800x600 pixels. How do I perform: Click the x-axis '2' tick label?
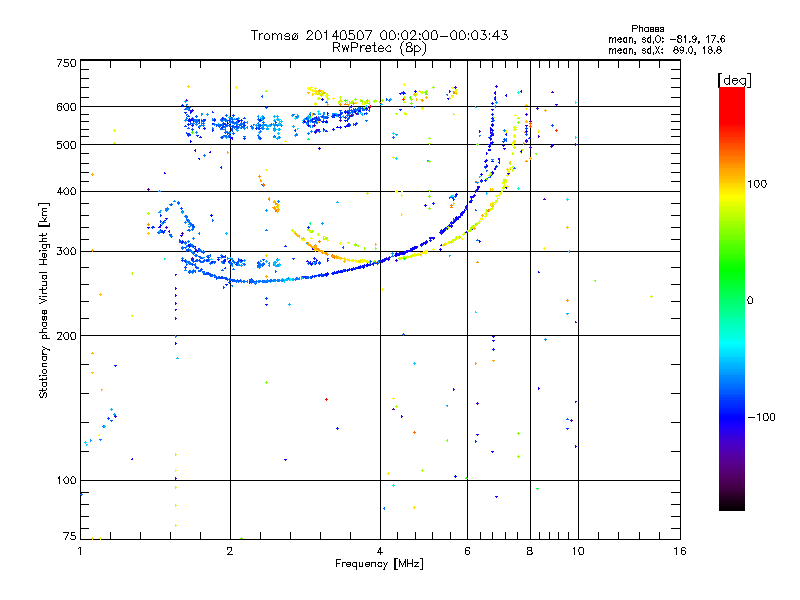[230, 551]
